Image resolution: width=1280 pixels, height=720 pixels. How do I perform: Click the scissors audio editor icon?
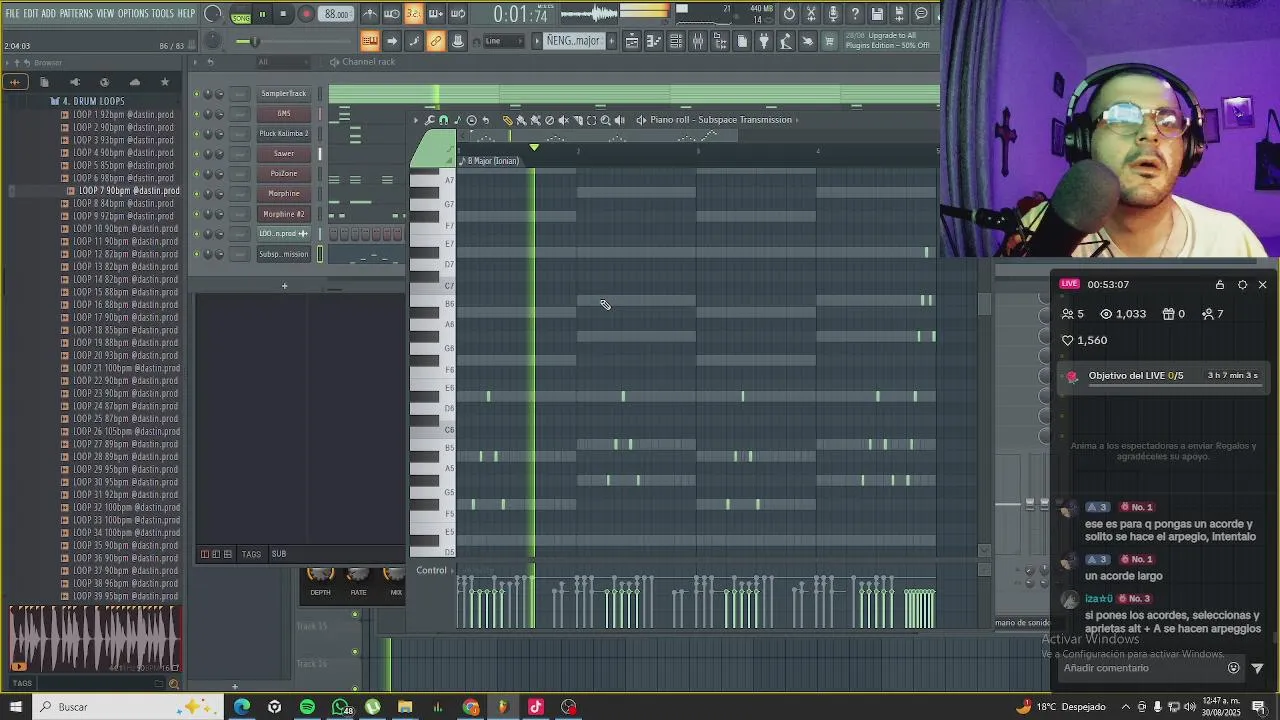pos(810,14)
